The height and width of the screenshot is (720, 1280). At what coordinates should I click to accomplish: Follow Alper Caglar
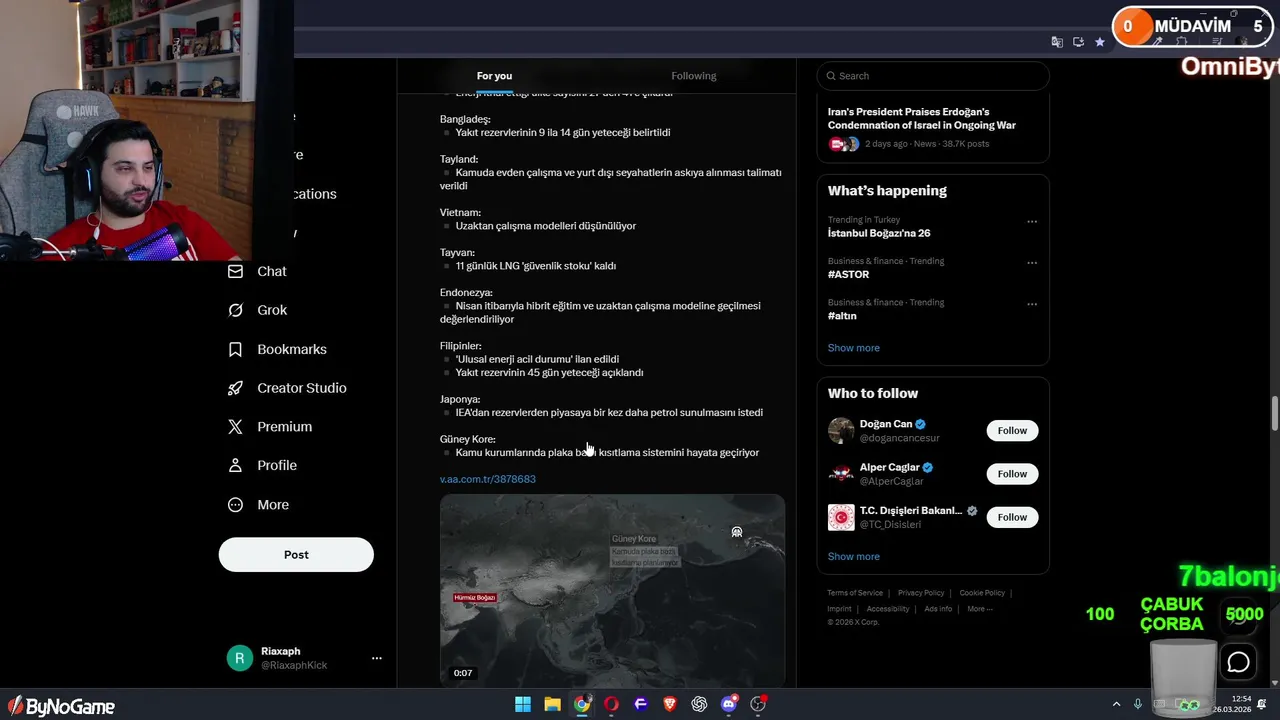(x=1012, y=474)
